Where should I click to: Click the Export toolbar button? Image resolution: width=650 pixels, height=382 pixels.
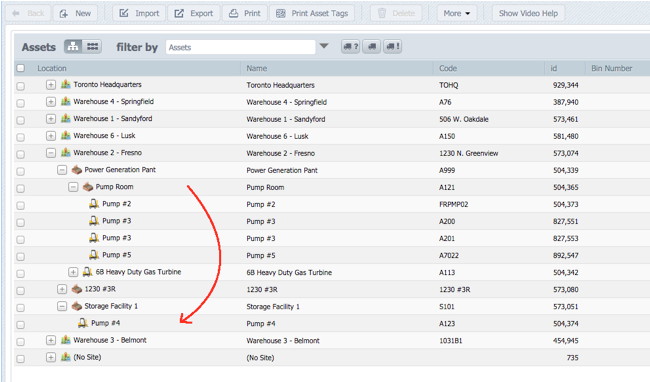click(x=194, y=13)
